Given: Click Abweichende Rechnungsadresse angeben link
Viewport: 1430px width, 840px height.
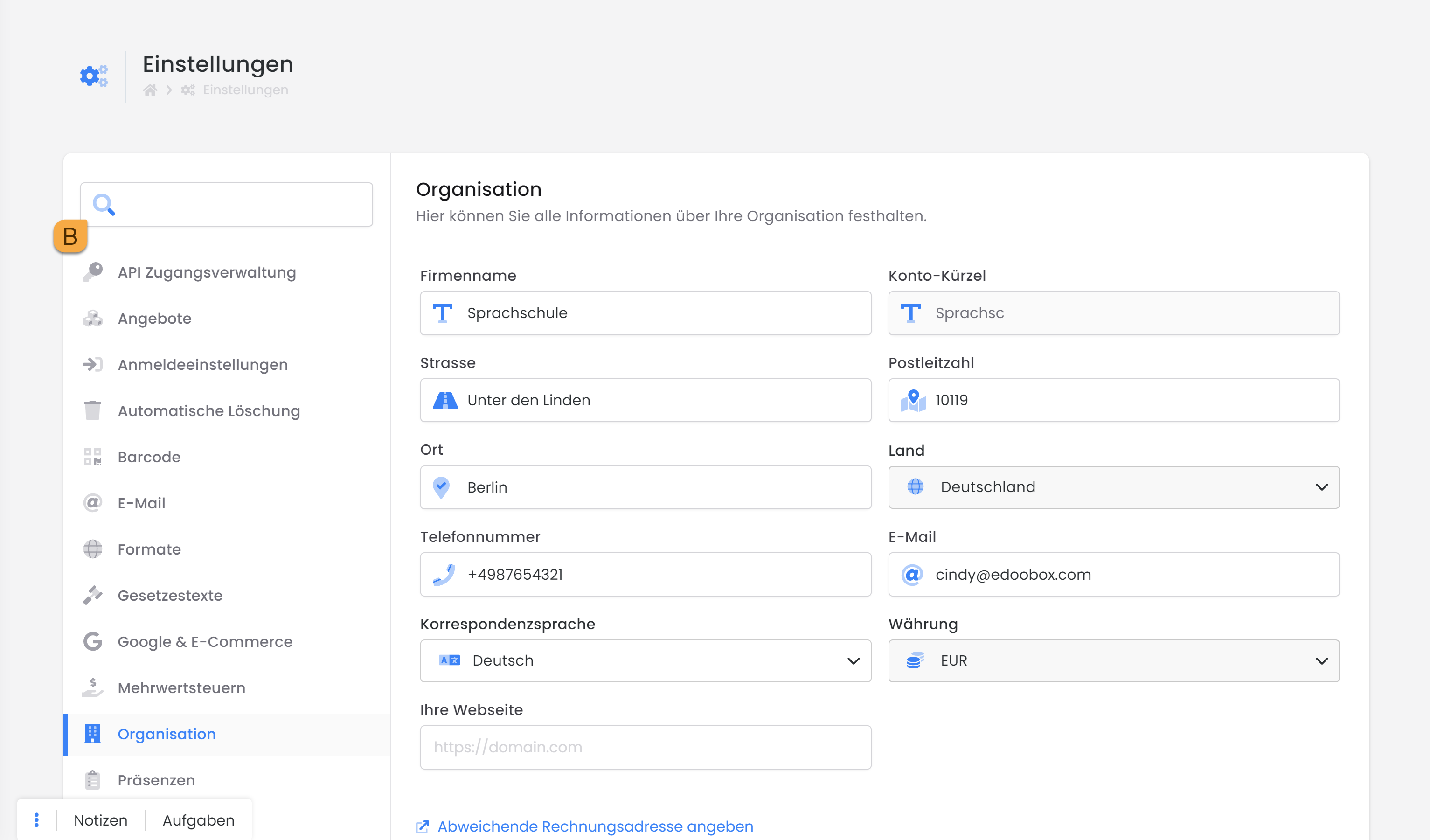Looking at the screenshot, I should (595, 826).
